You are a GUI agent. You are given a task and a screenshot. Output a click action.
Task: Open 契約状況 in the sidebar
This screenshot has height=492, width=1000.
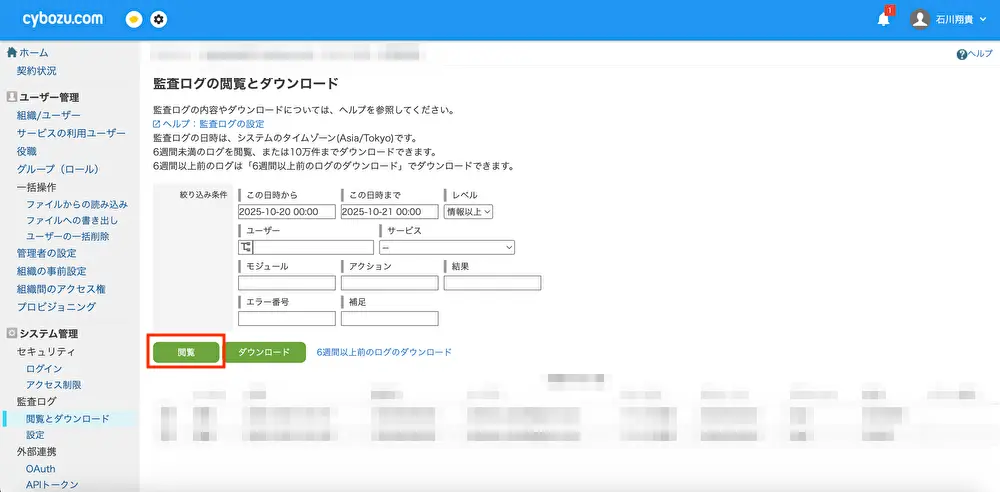point(36,71)
